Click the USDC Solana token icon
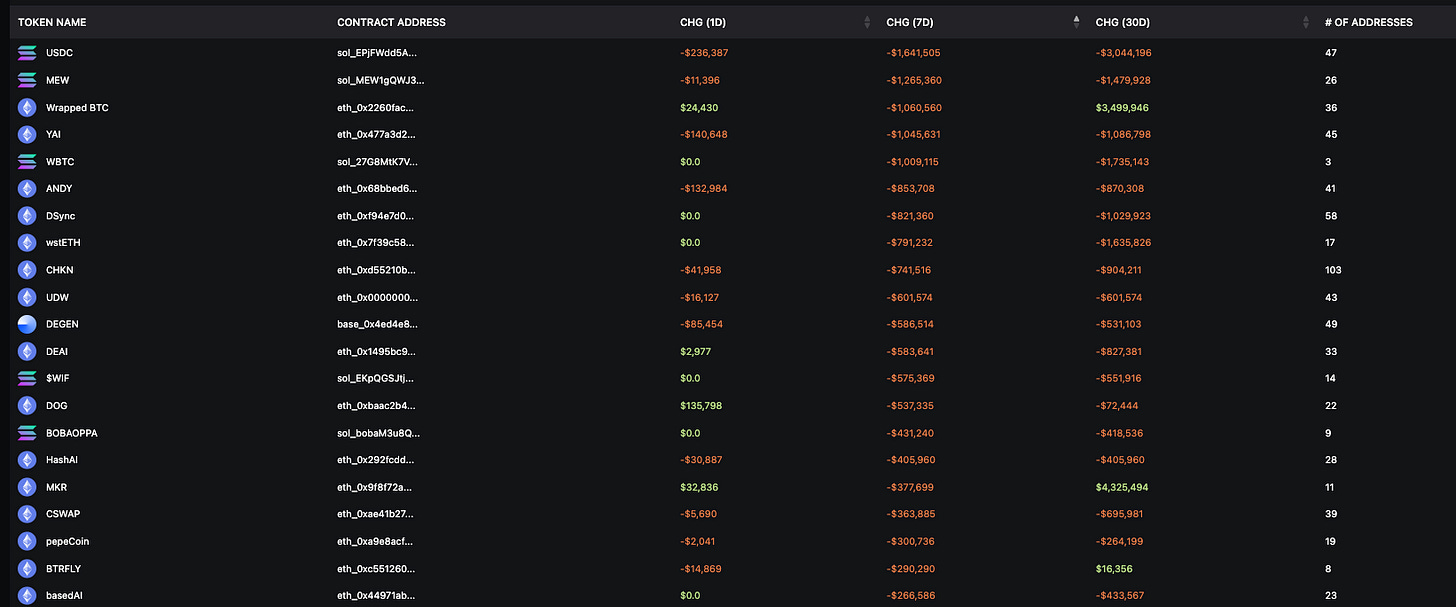Viewport: 1456px width, 607px height. 27,52
